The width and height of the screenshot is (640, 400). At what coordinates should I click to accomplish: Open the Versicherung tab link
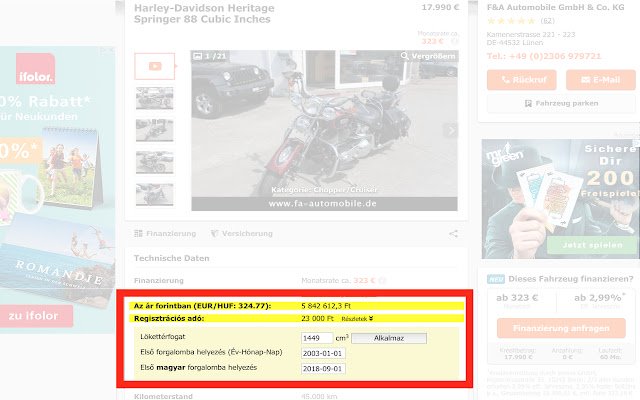[242, 233]
